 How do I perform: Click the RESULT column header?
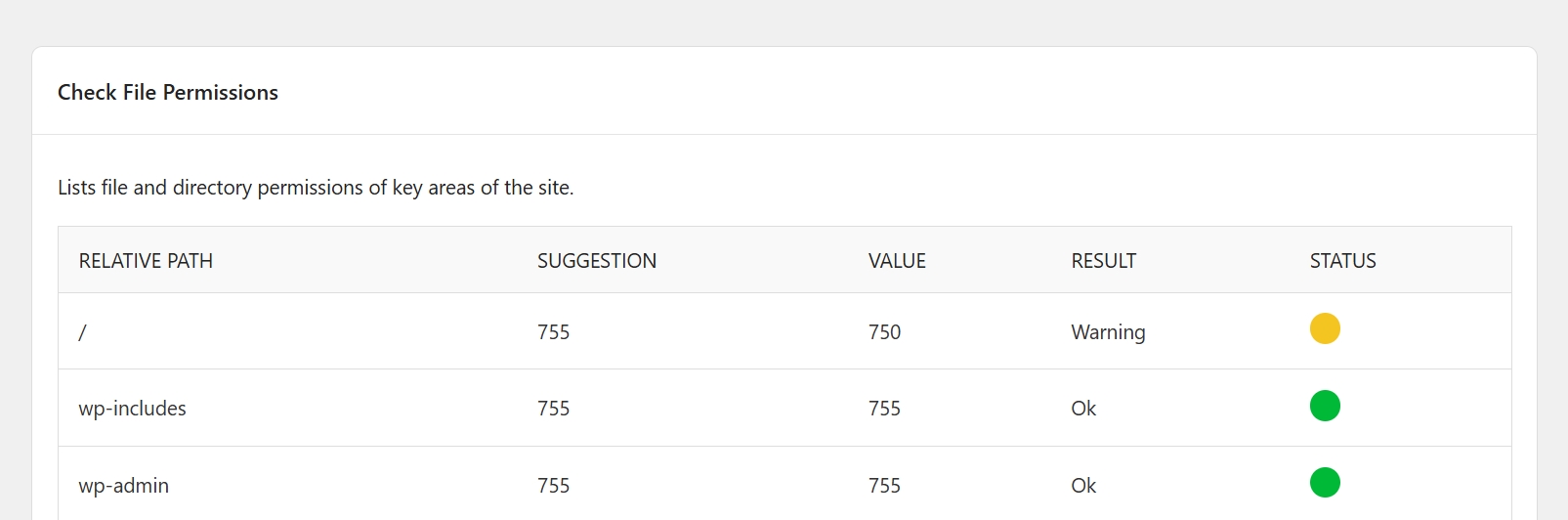[x=1104, y=261]
